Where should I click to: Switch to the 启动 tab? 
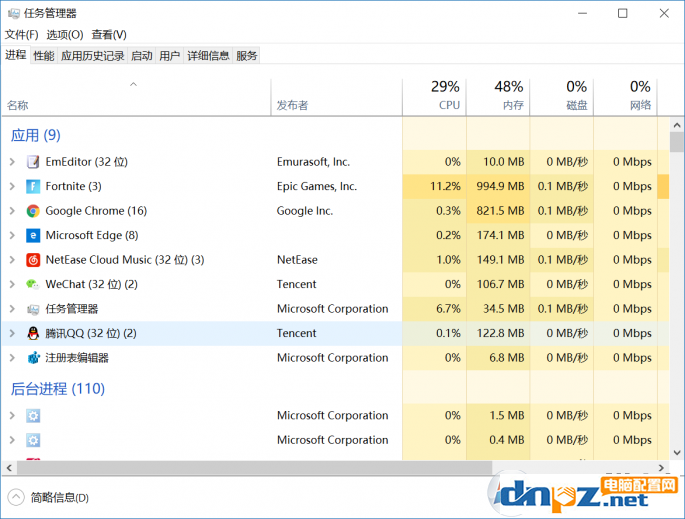[142, 55]
